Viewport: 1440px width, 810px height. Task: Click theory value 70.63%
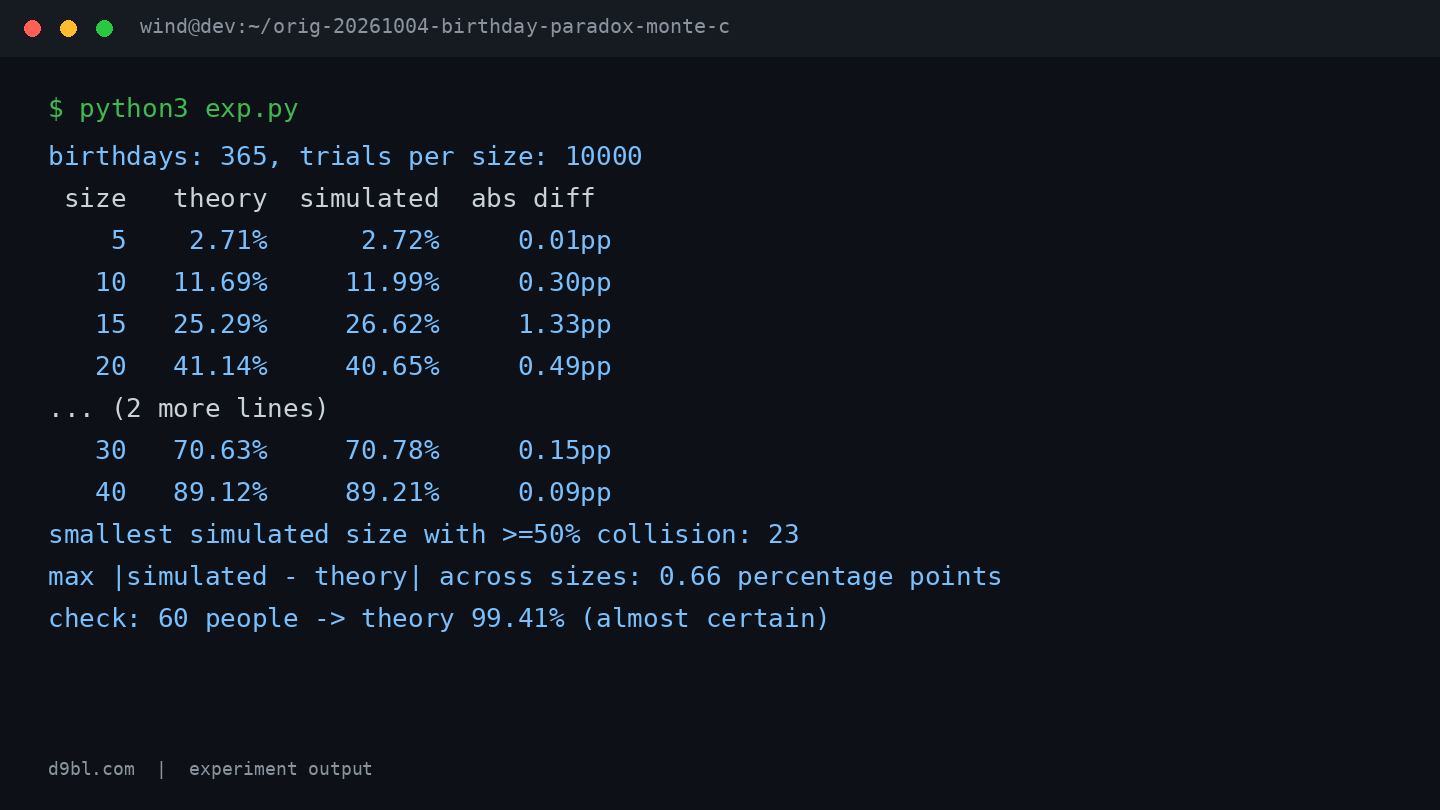220,451
